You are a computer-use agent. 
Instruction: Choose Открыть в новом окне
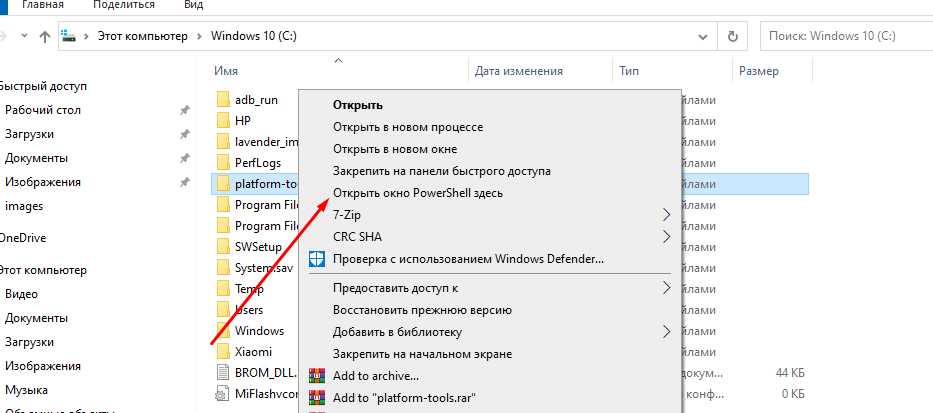pos(395,149)
